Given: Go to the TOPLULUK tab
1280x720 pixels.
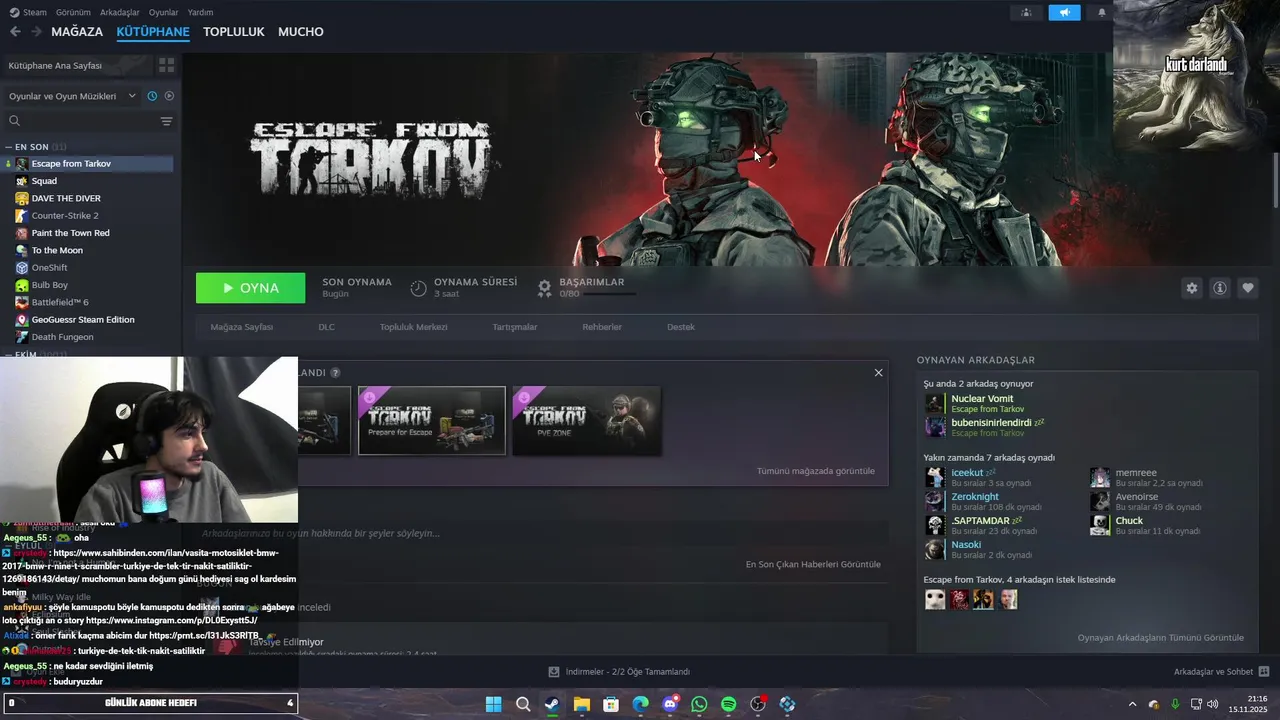Looking at the screenshot, I should pos(234,32).
